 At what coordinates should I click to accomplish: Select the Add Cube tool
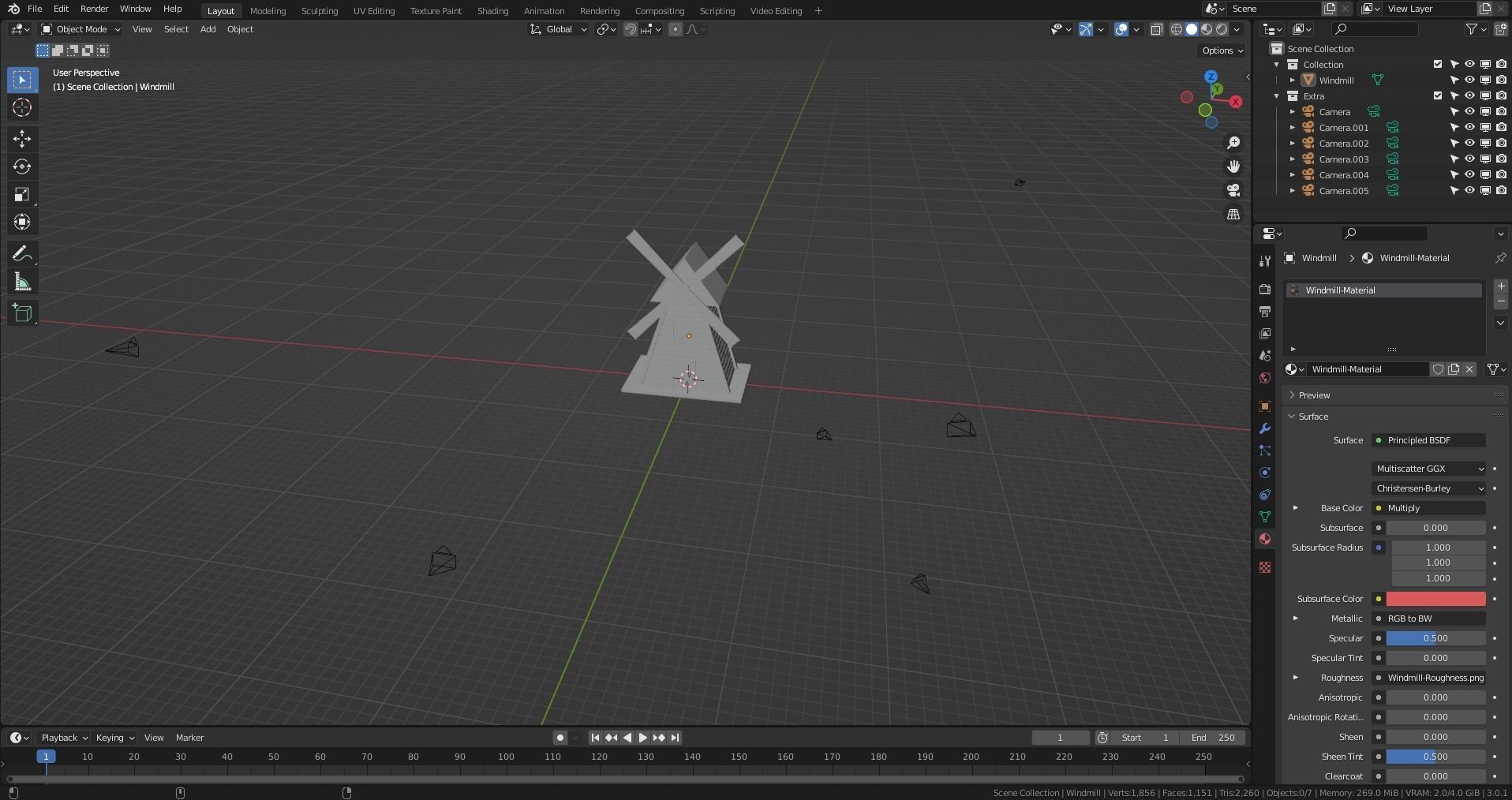click(x=22, y=313)
